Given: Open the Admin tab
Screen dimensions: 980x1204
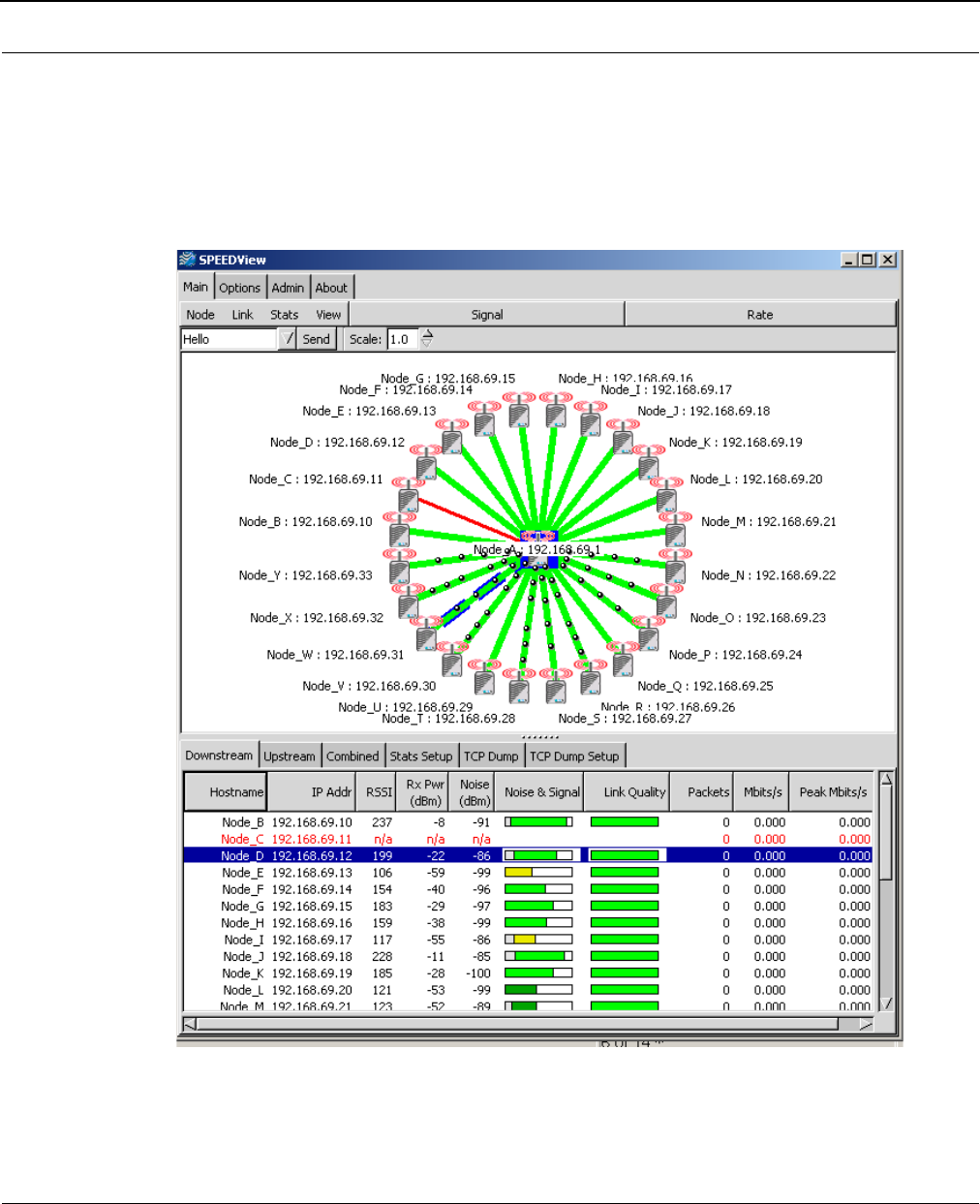Looking at the screenshot, I should 288,288.
